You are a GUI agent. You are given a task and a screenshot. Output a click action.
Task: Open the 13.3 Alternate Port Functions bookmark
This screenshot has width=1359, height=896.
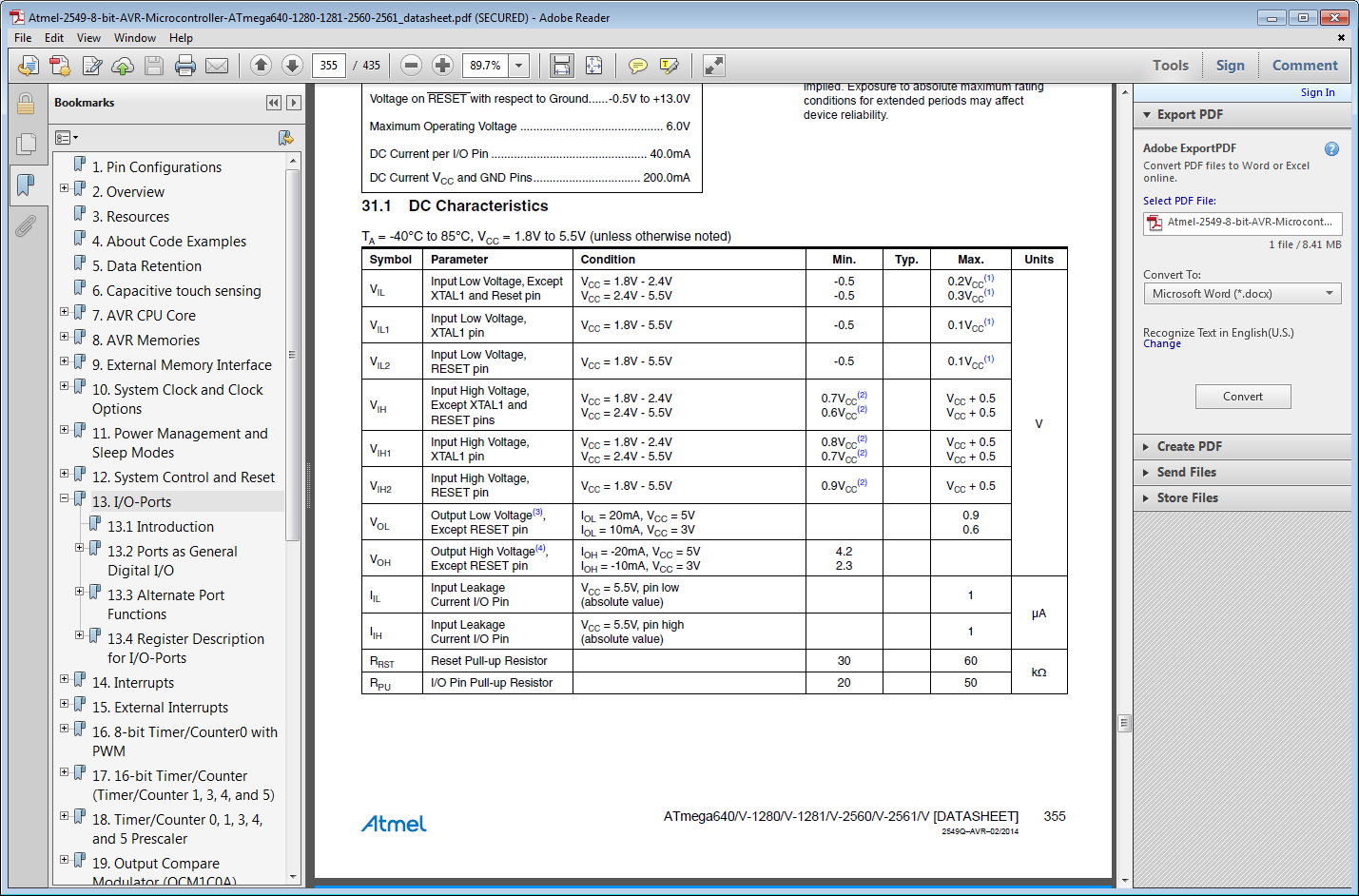click(x=165, y=605)
